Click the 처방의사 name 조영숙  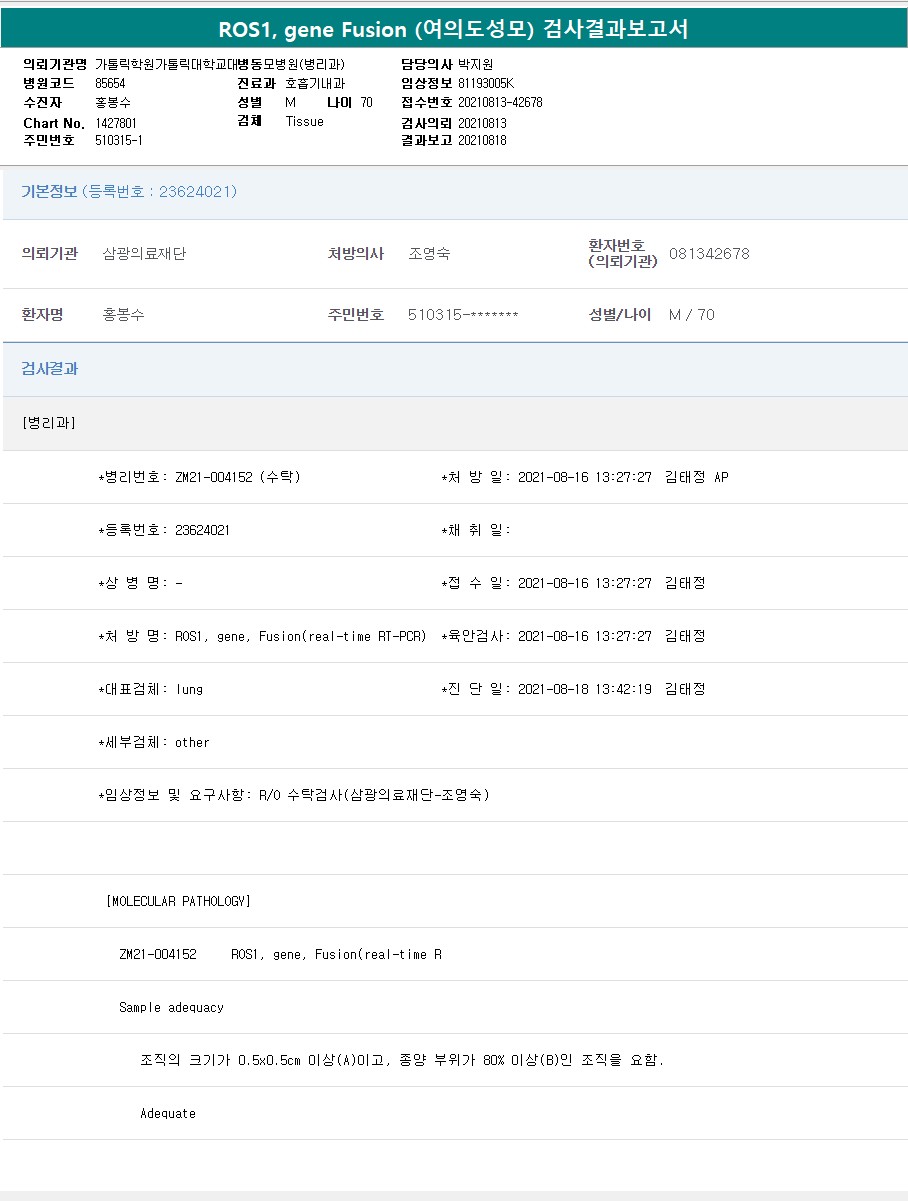pyautogui.click(x=429, y=254)
